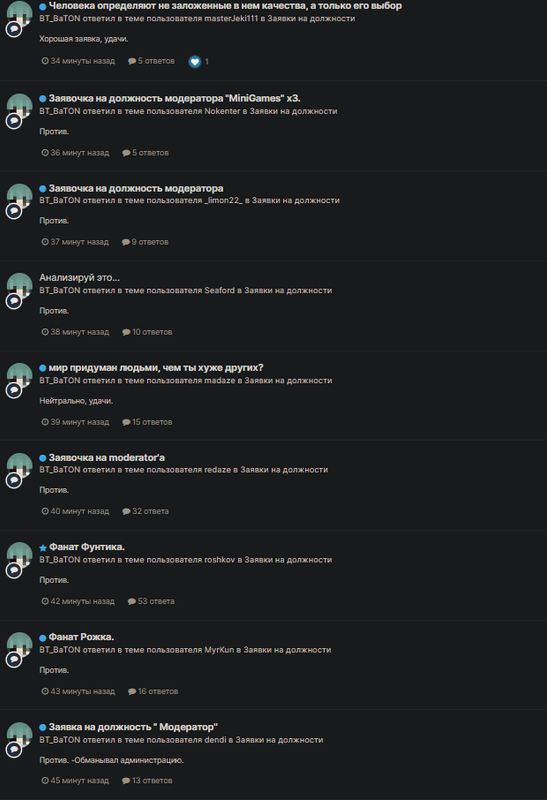Screen dimensions: 547x800
Task: Visit the Seaford user profile link
Action: (x=219, y=290)
